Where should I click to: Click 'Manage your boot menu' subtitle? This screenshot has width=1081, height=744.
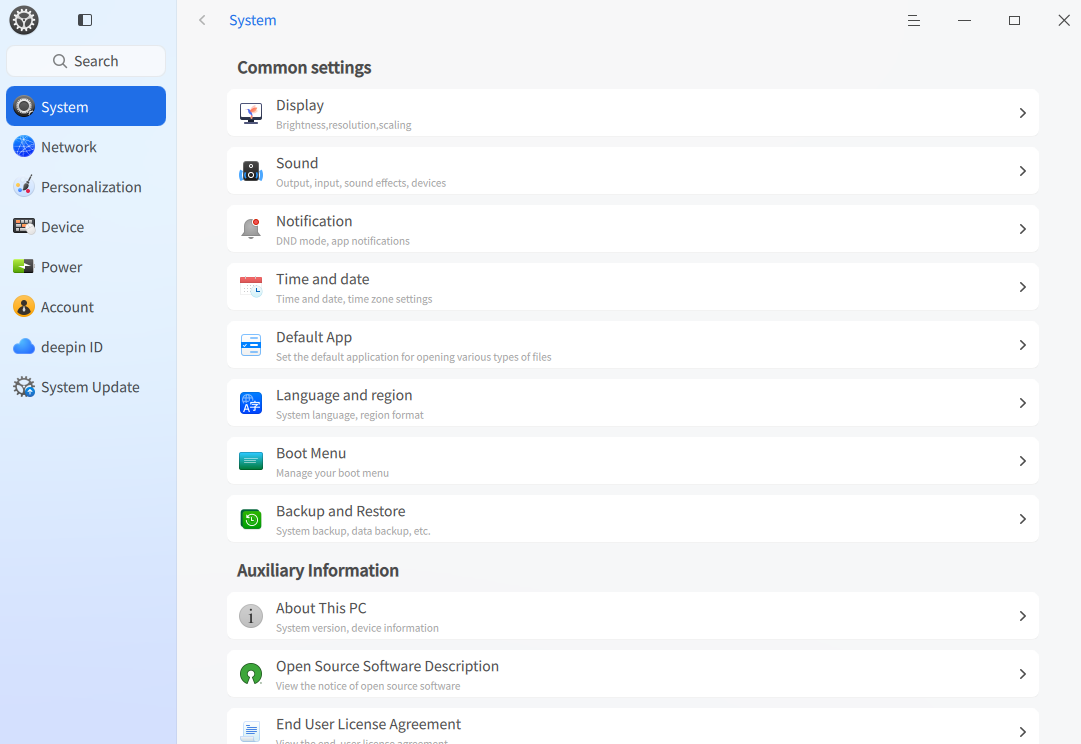coord(332,473)
